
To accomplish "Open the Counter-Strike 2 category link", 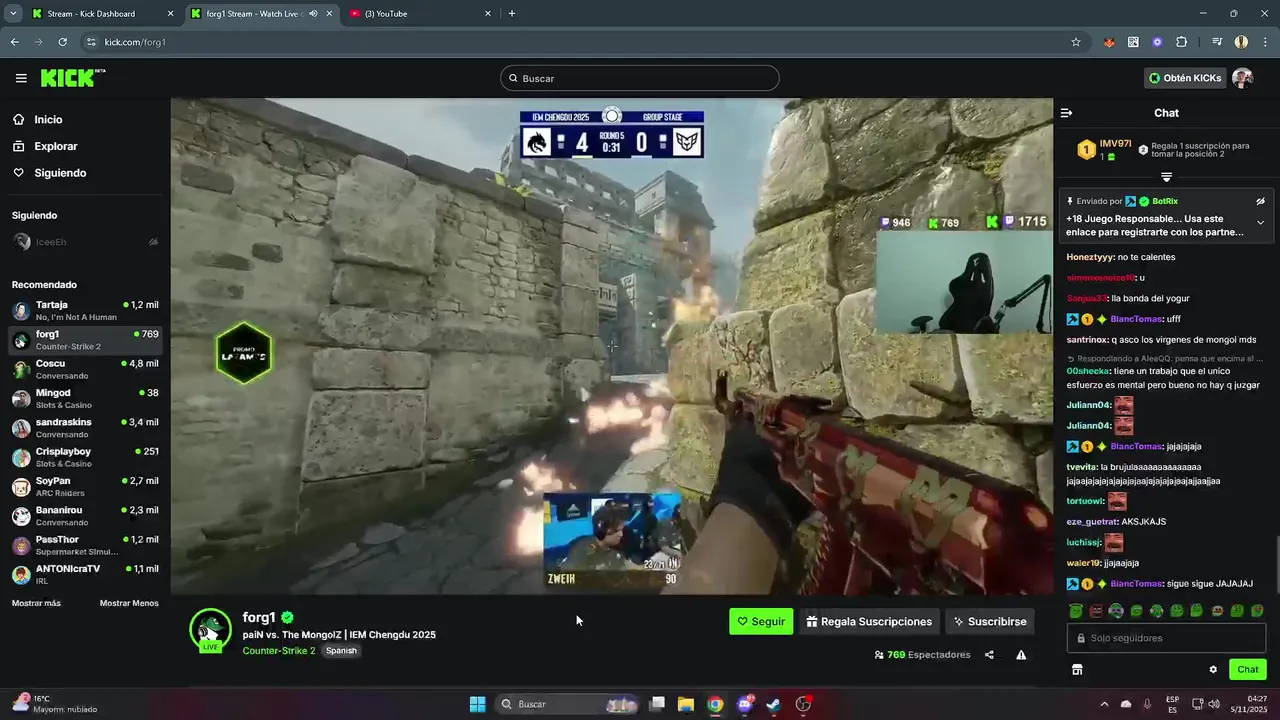I will (x=278, y=650).
